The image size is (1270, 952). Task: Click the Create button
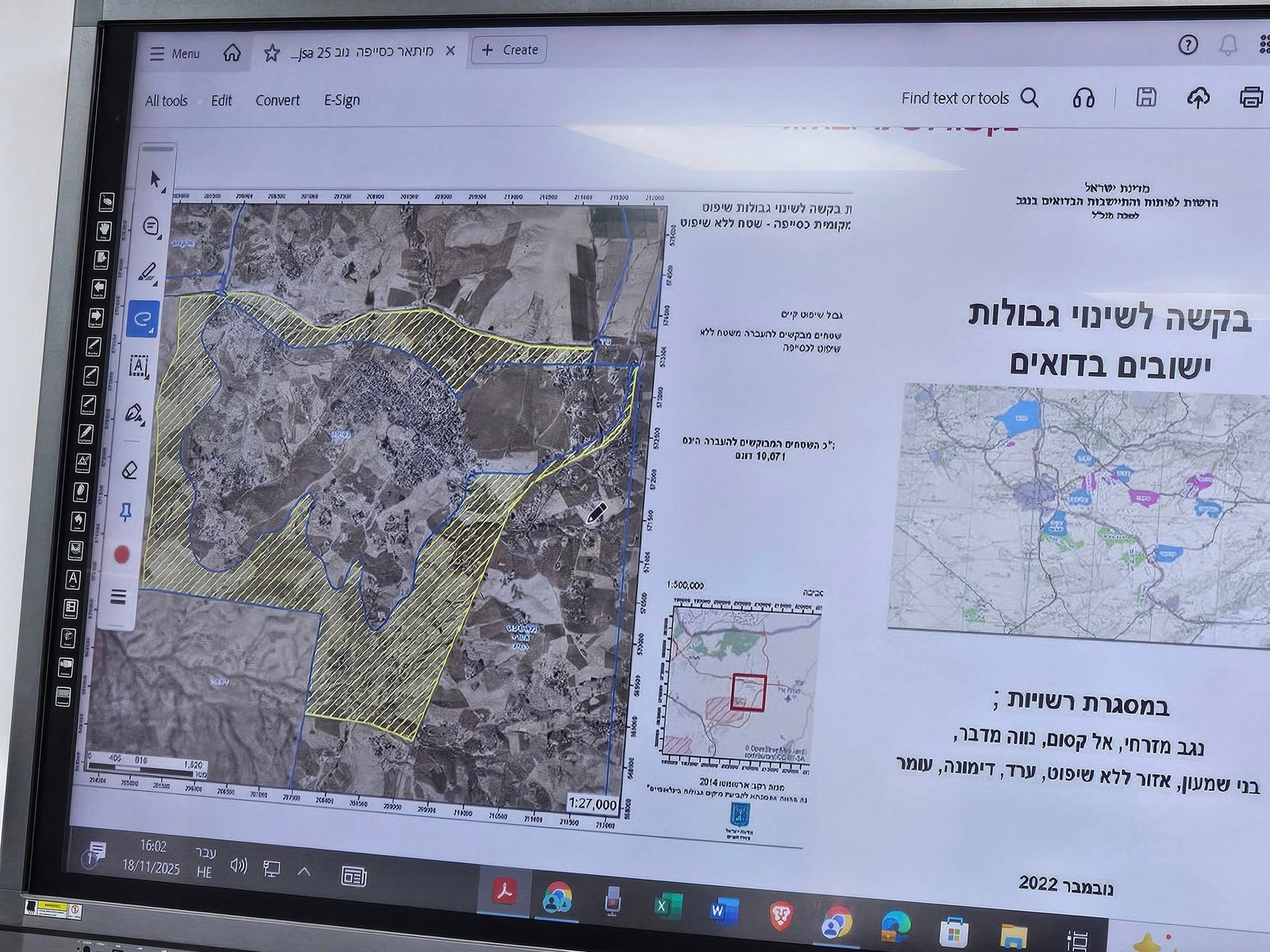point(510,50)
